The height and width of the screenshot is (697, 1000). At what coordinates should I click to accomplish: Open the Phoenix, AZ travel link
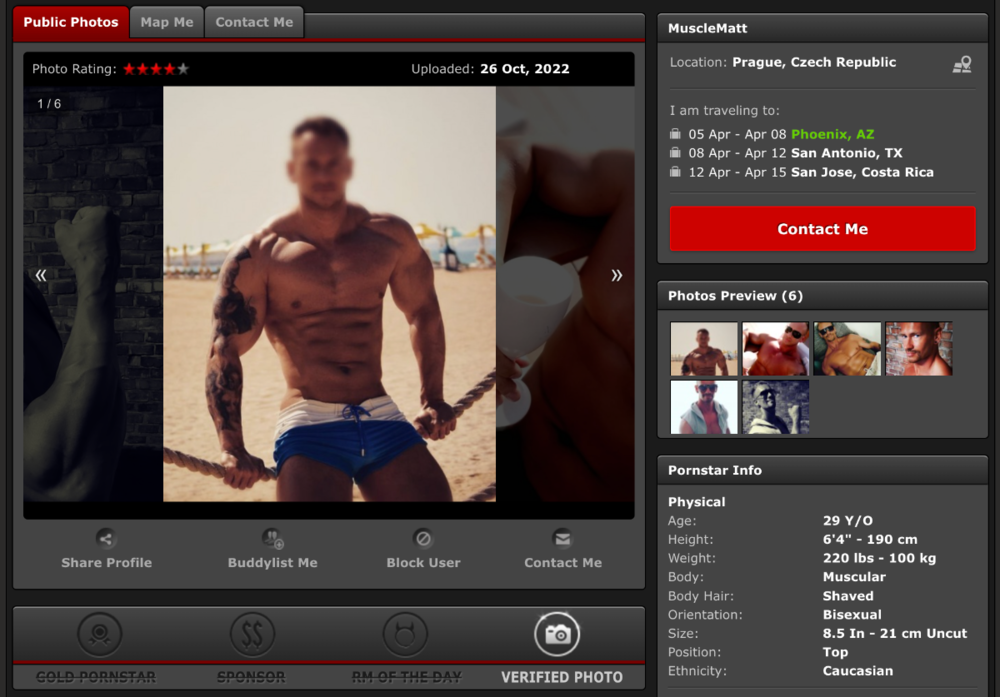coord(832,134)
